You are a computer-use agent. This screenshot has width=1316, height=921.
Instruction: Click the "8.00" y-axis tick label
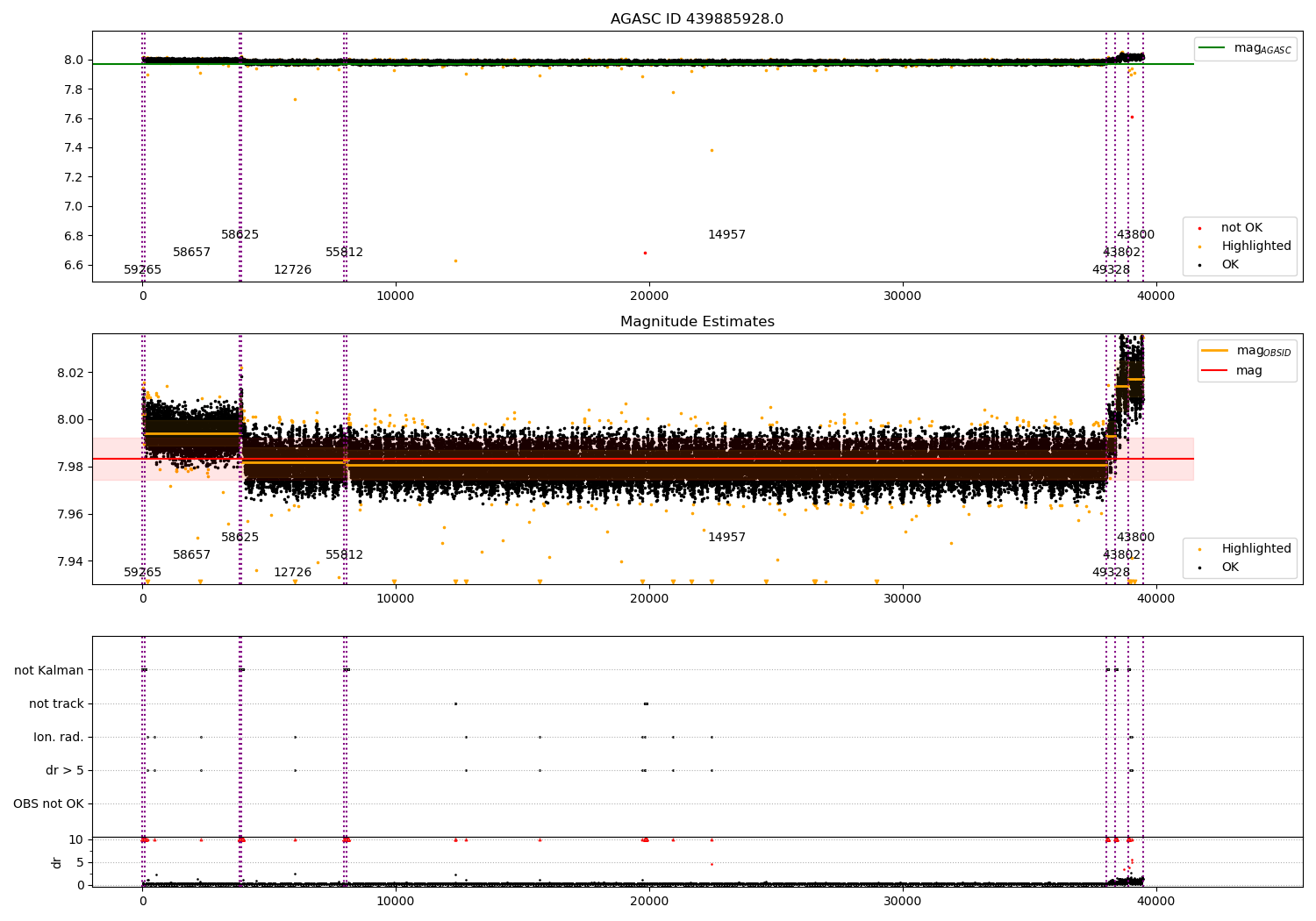point(70,420)
